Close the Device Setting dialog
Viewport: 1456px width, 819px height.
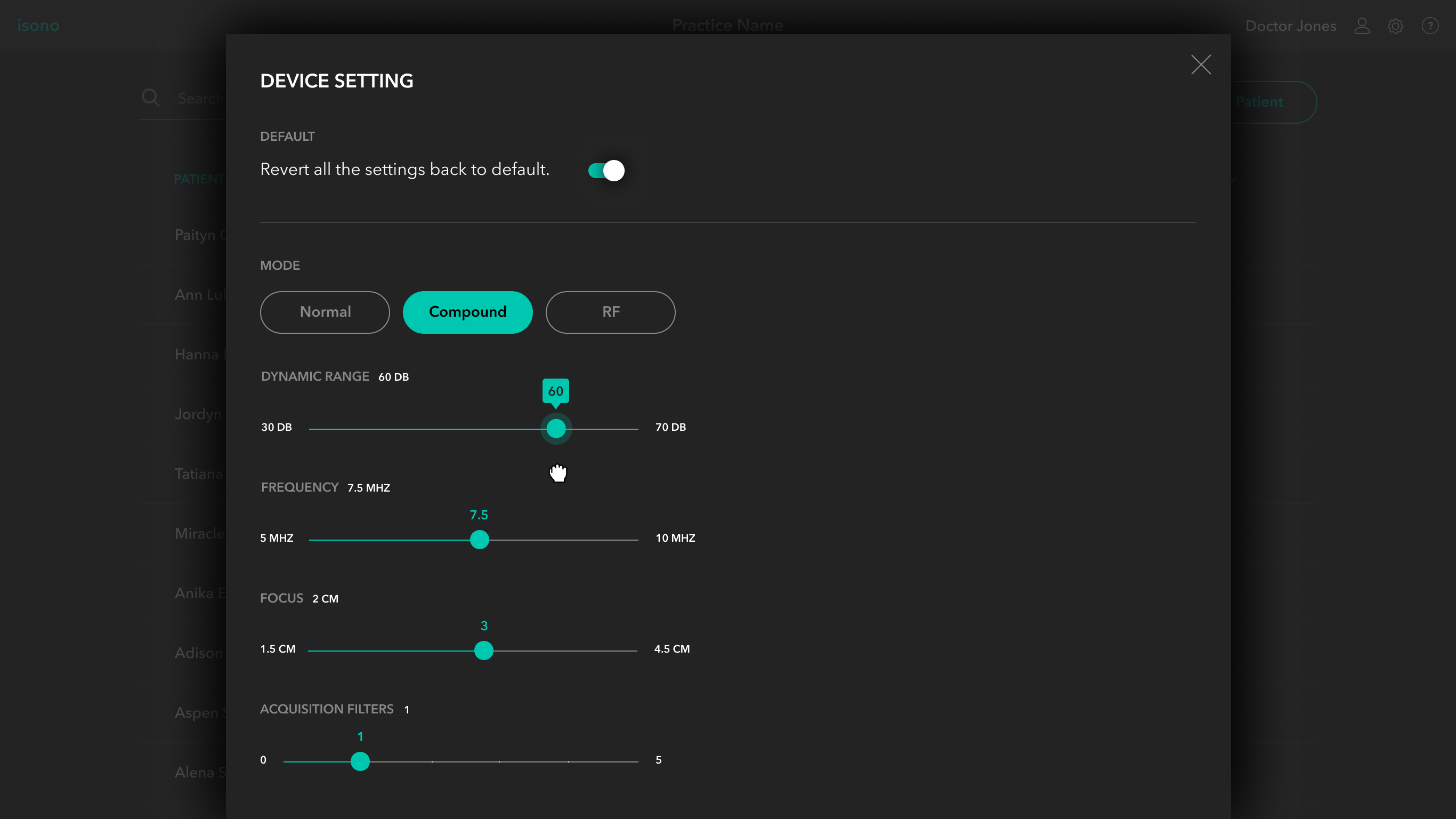1201,65
